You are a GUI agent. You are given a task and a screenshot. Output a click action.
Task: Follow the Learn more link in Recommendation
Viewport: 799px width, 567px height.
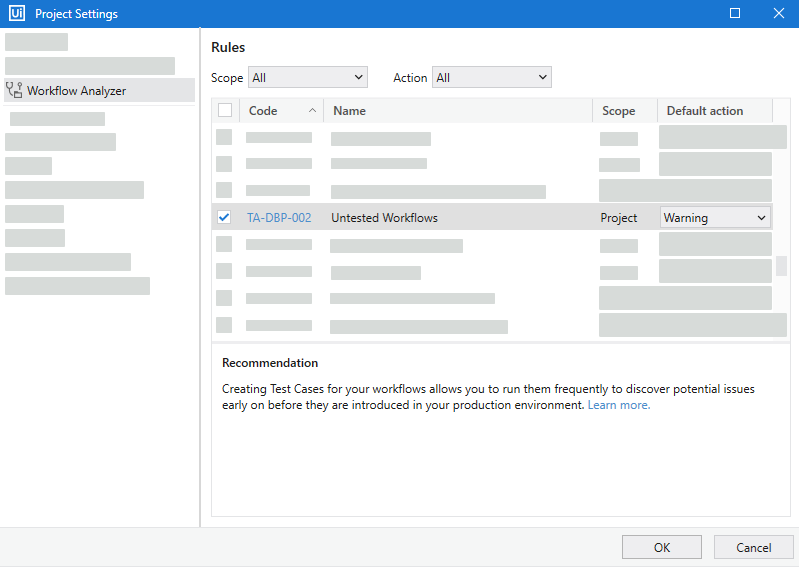619,405
